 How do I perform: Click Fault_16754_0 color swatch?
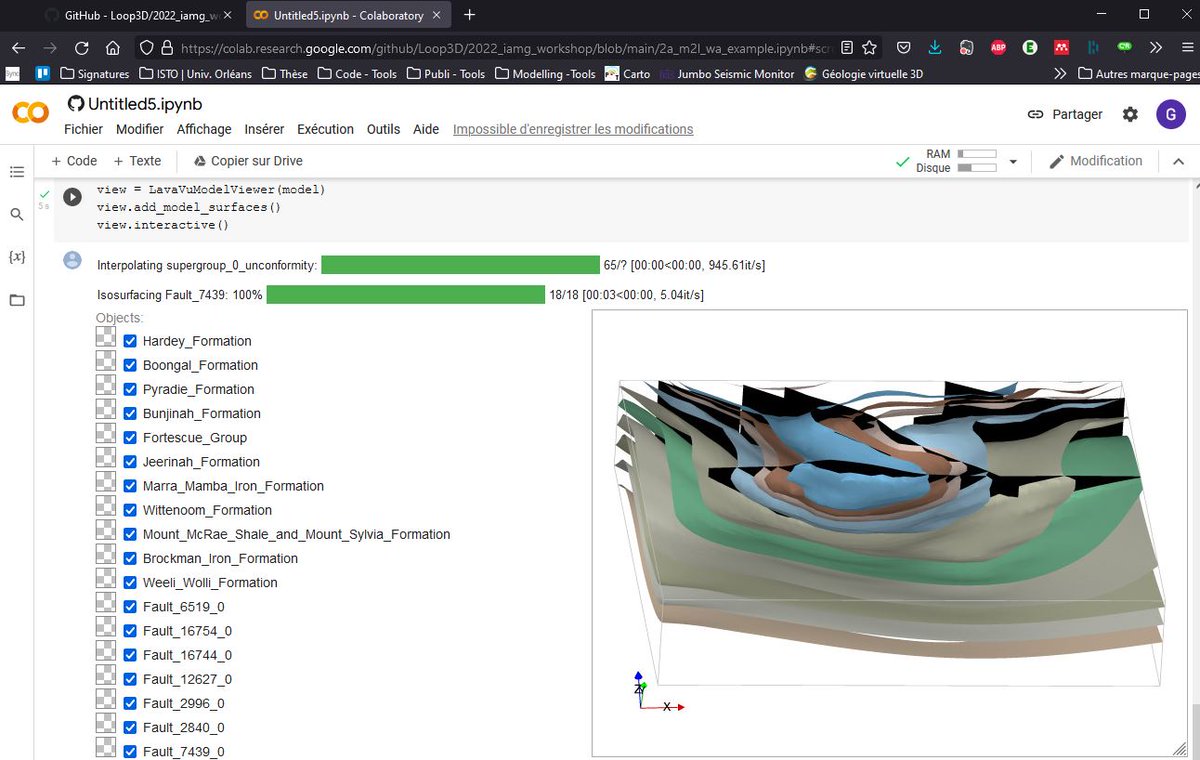106,627
